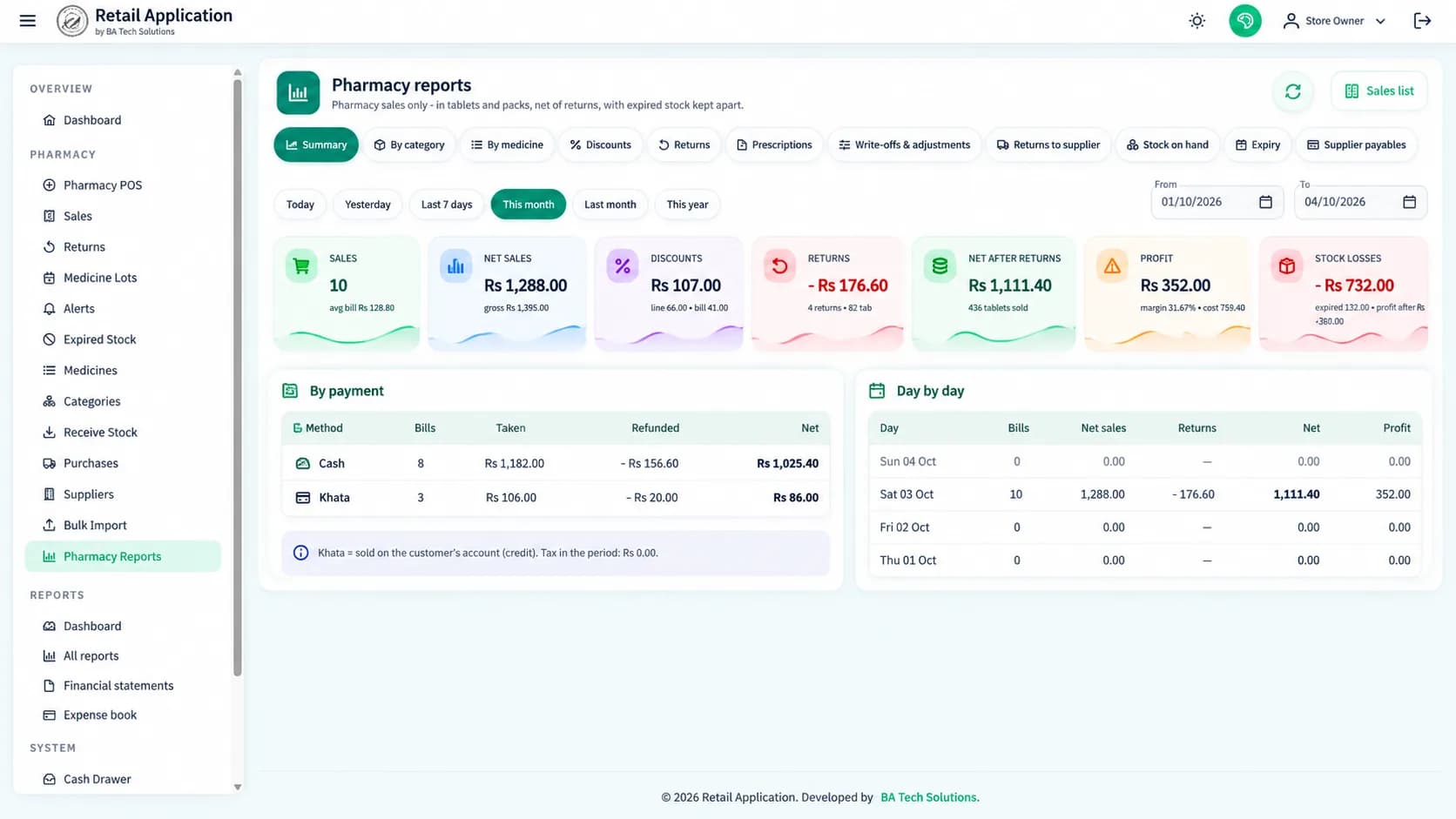The width and height of the screenshot is (1456, 819).
Task: Click the Profit warning triangle icon
Action: (x=1112, y=266)
